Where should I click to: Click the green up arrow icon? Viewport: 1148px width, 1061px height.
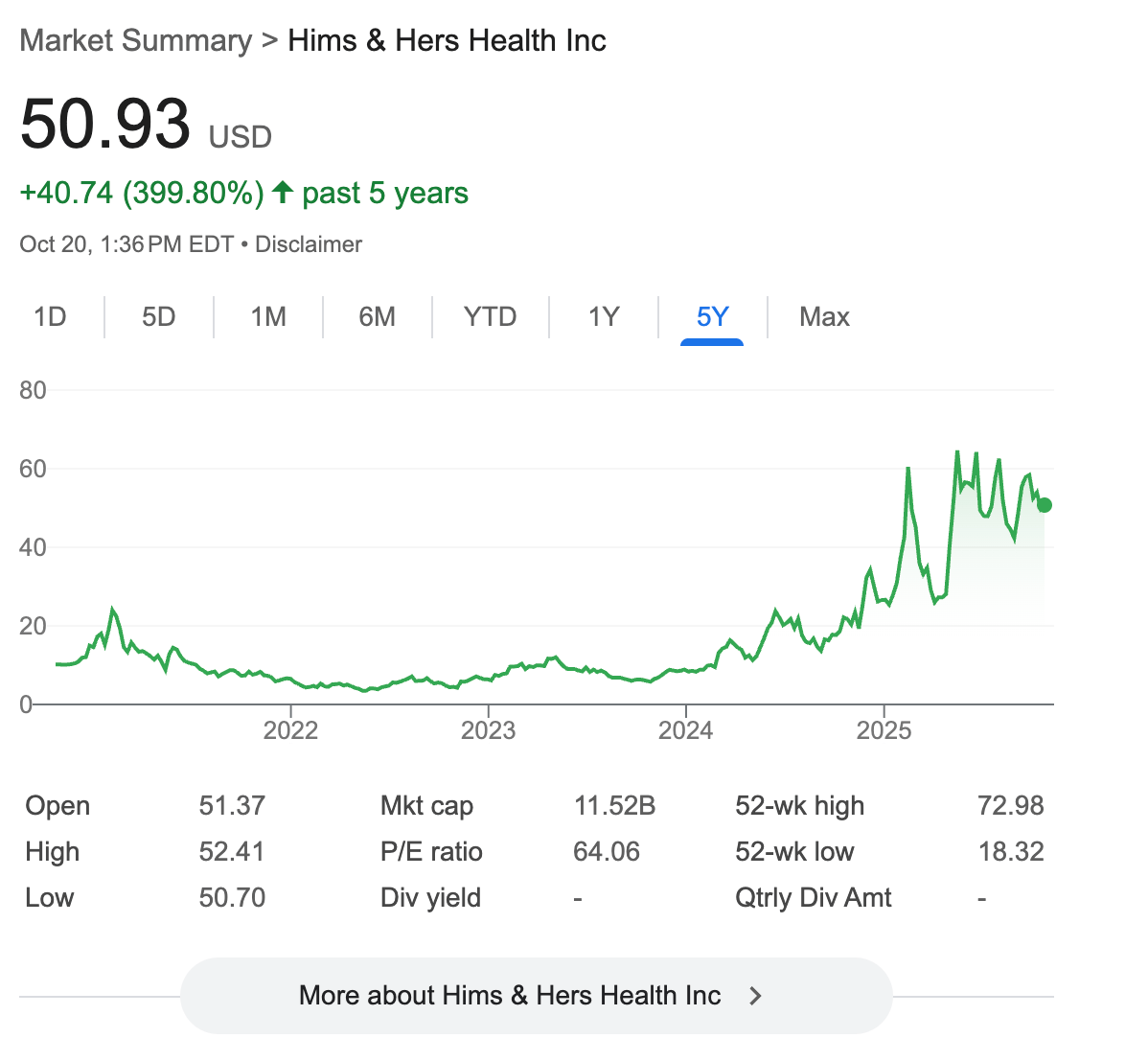(283, 193)
